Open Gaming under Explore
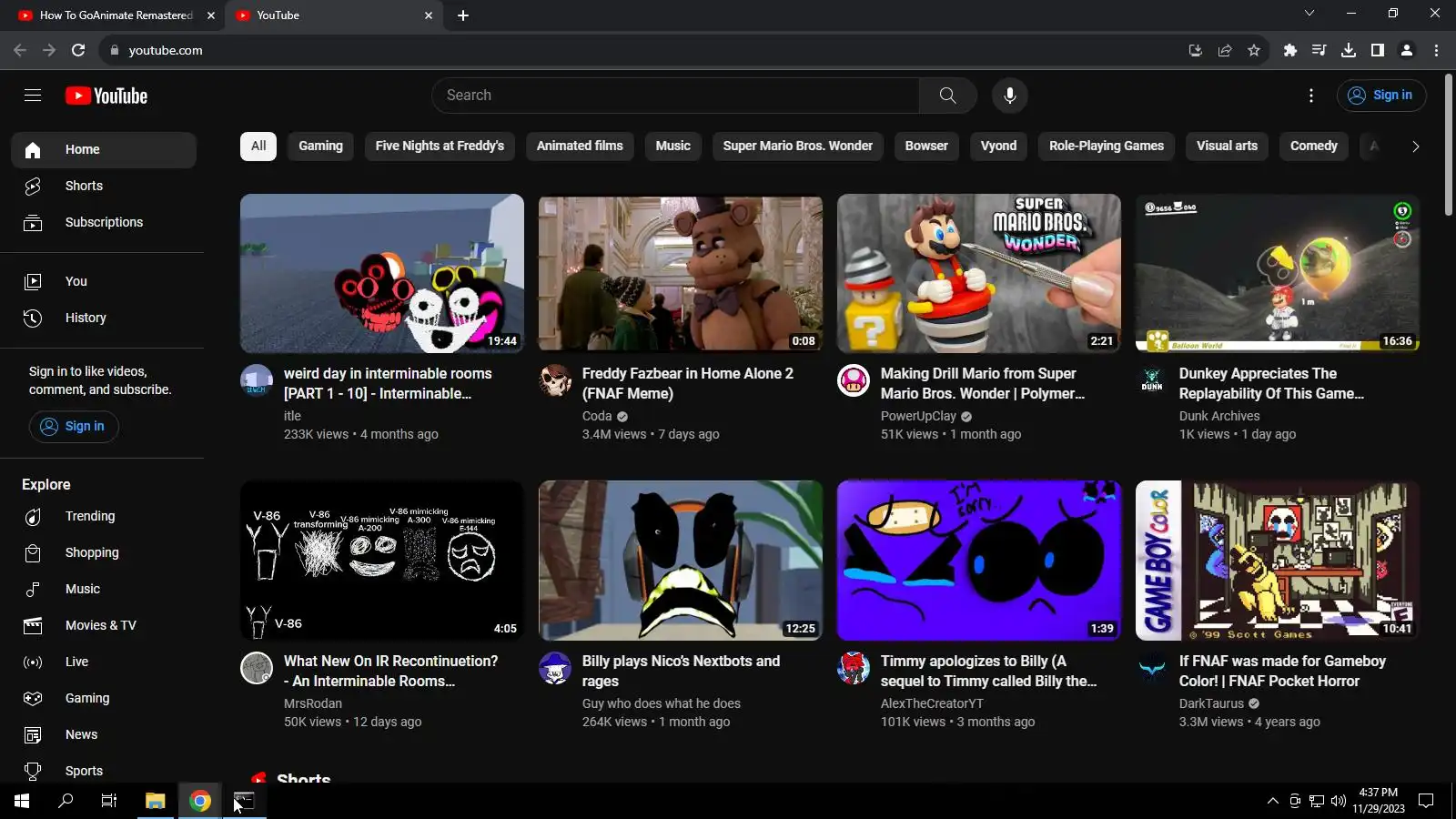 104,698
